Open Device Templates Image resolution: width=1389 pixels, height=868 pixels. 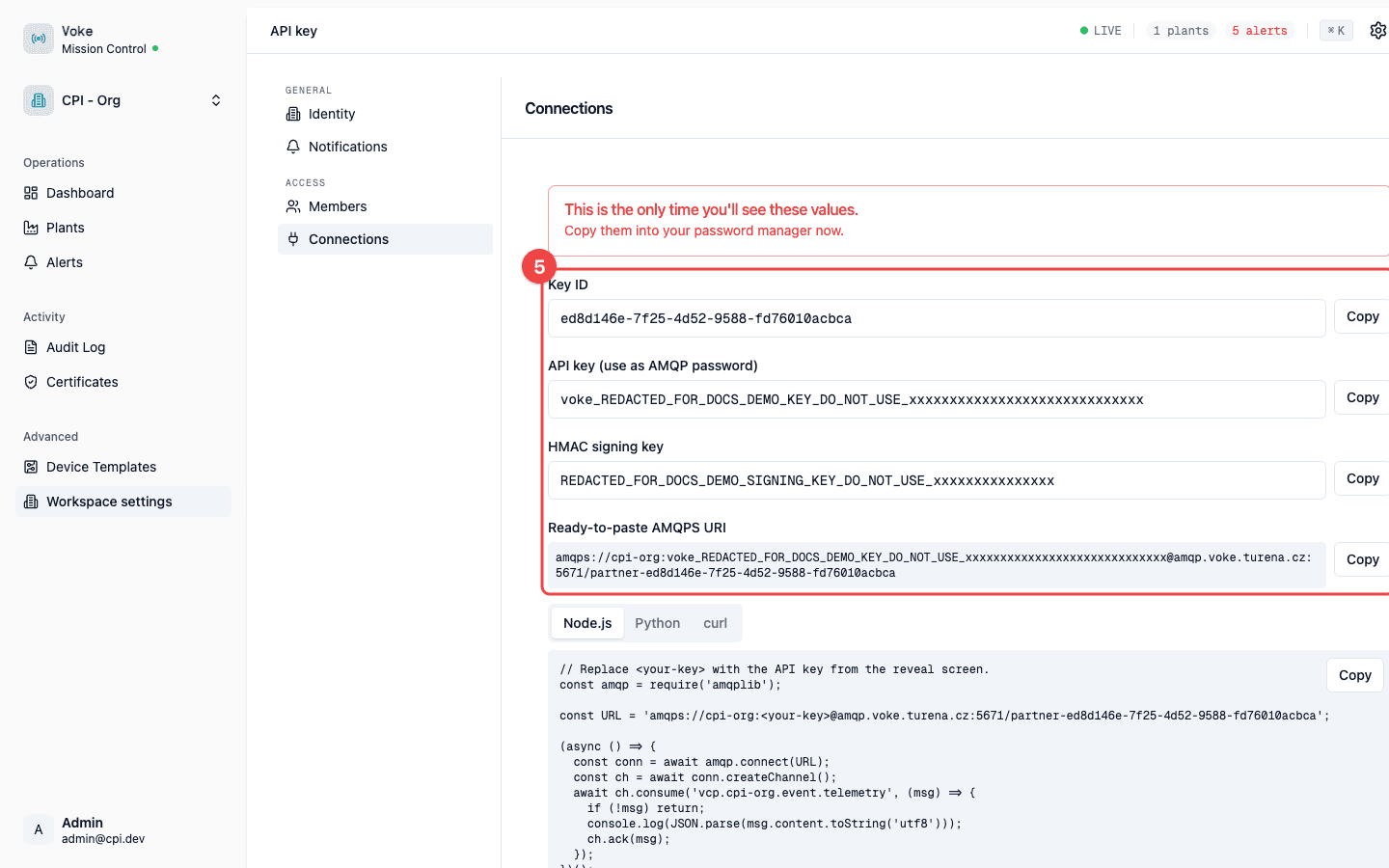[123, 467]
